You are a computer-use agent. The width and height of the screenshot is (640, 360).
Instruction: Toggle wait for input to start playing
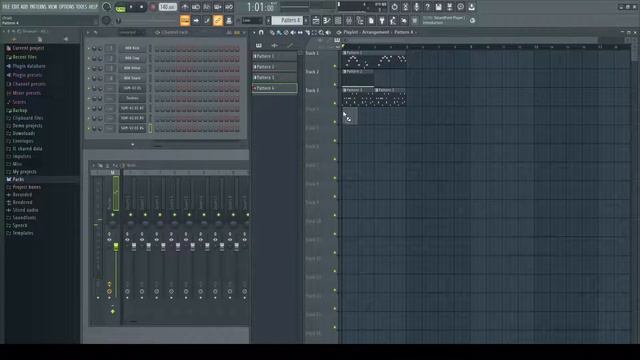pos(196,7)
